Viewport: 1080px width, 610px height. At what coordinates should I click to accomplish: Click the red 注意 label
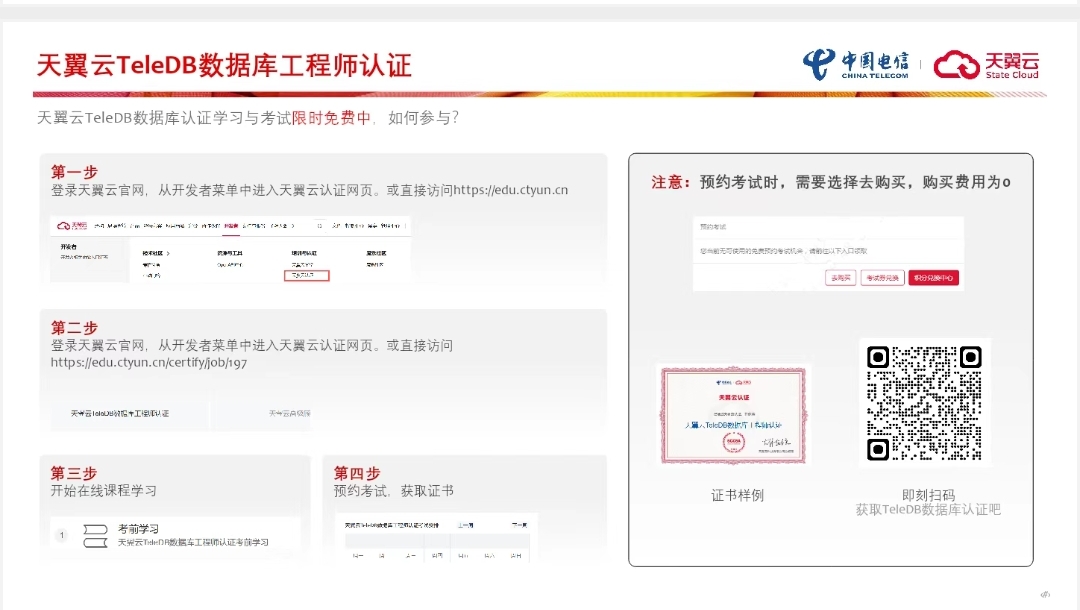671,182
